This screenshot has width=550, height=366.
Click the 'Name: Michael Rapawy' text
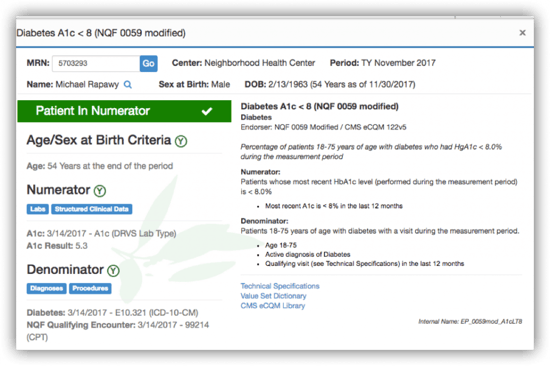point(73,85)
